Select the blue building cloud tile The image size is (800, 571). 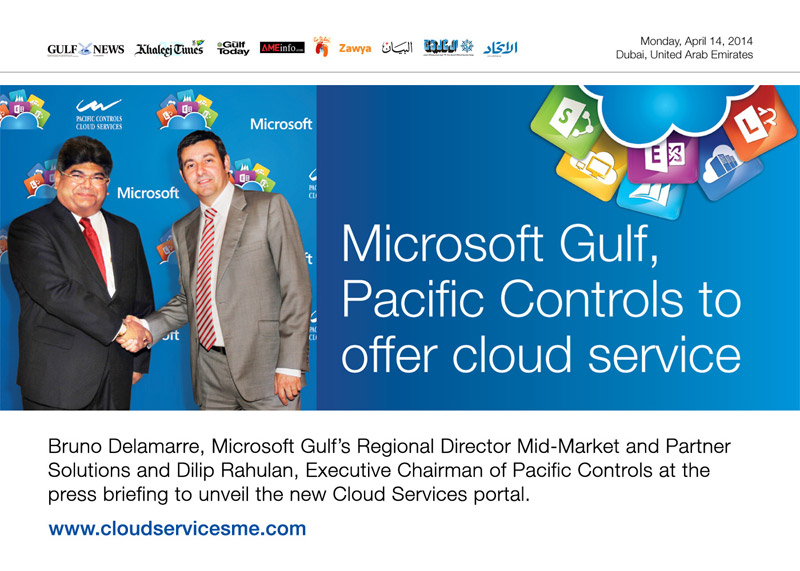click(730, 166)
